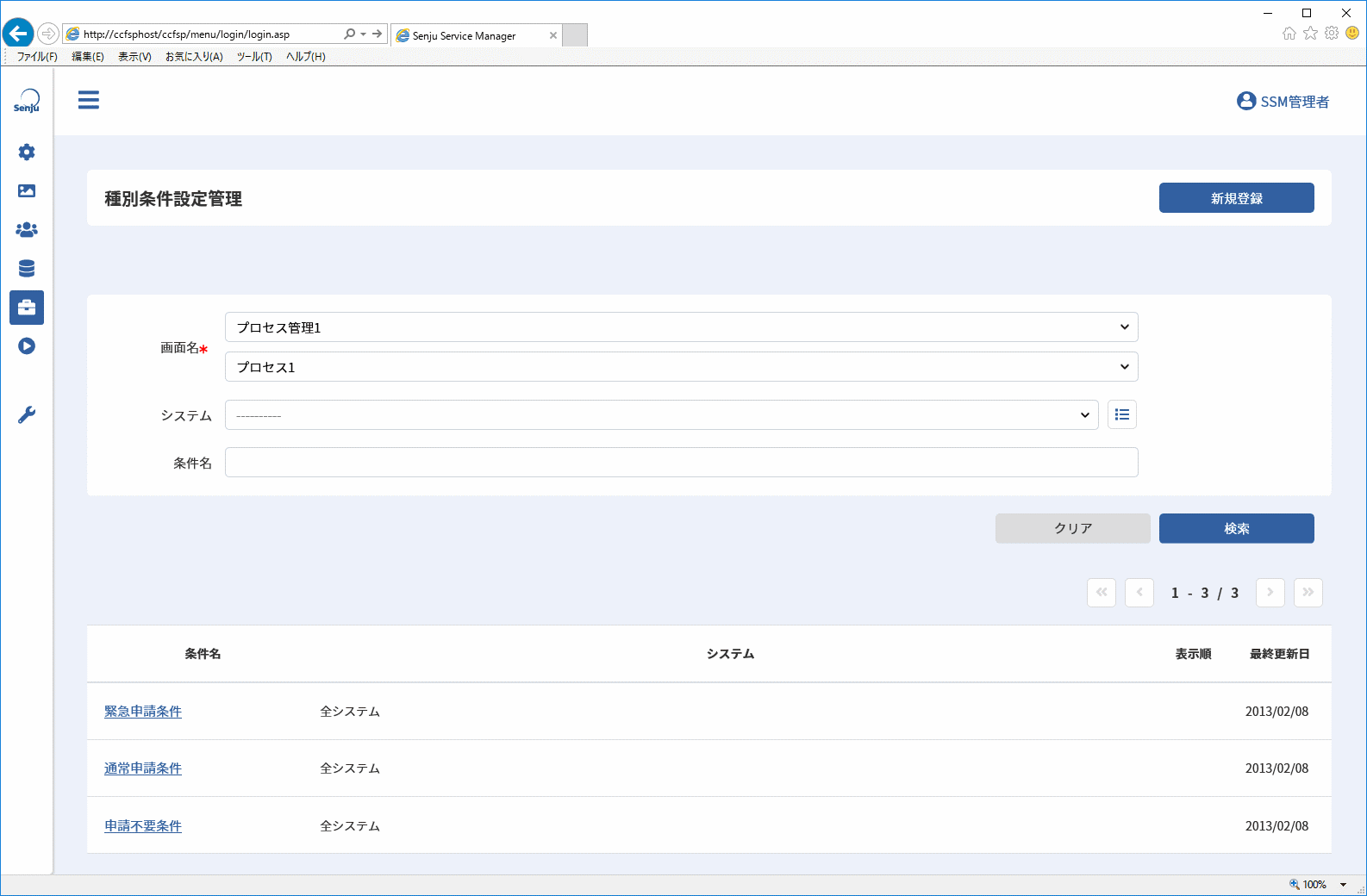1367x896 pixels.
Task: Open the ツール(T) menu
Action: [254, 57]
